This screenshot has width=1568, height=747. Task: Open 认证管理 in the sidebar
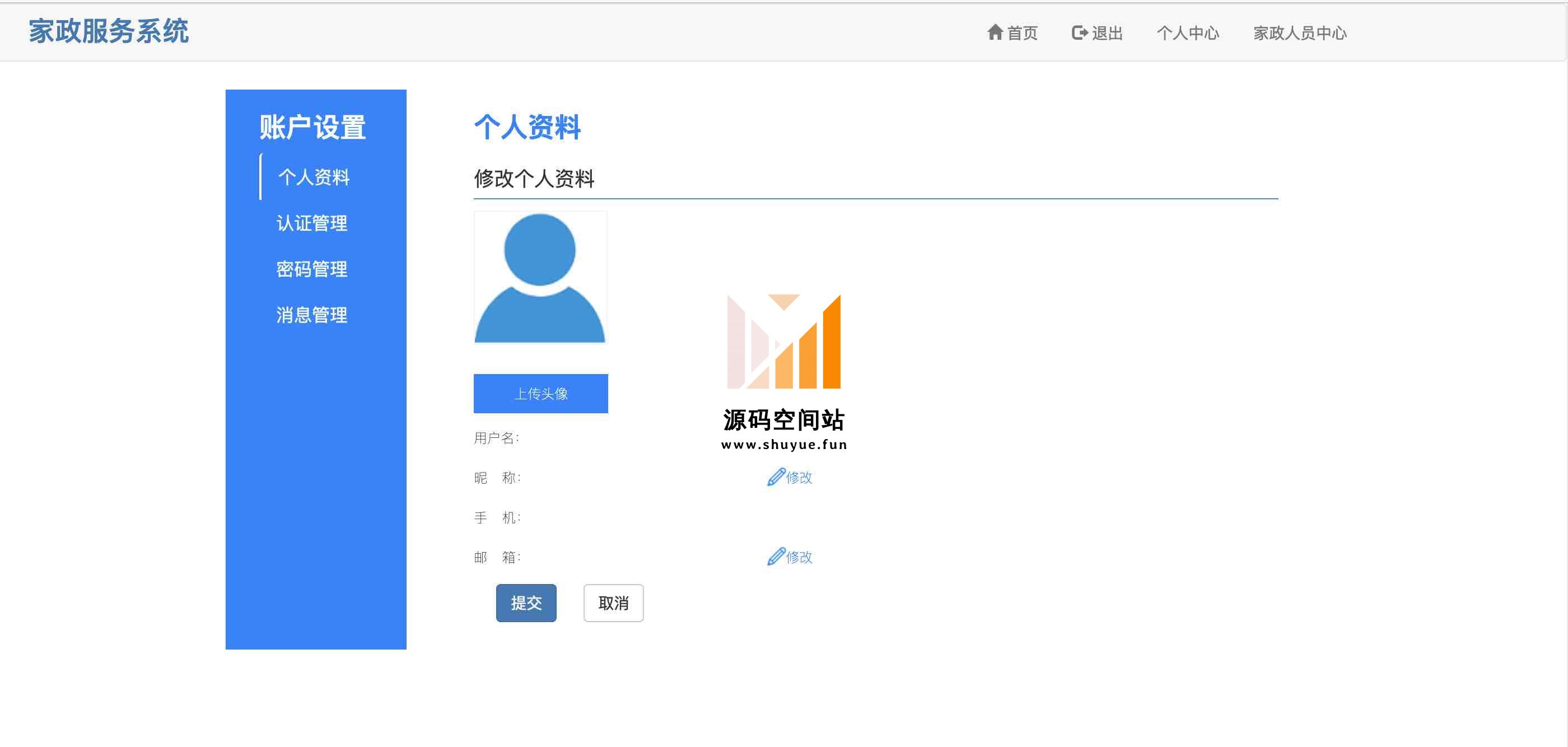pos(312,223)
